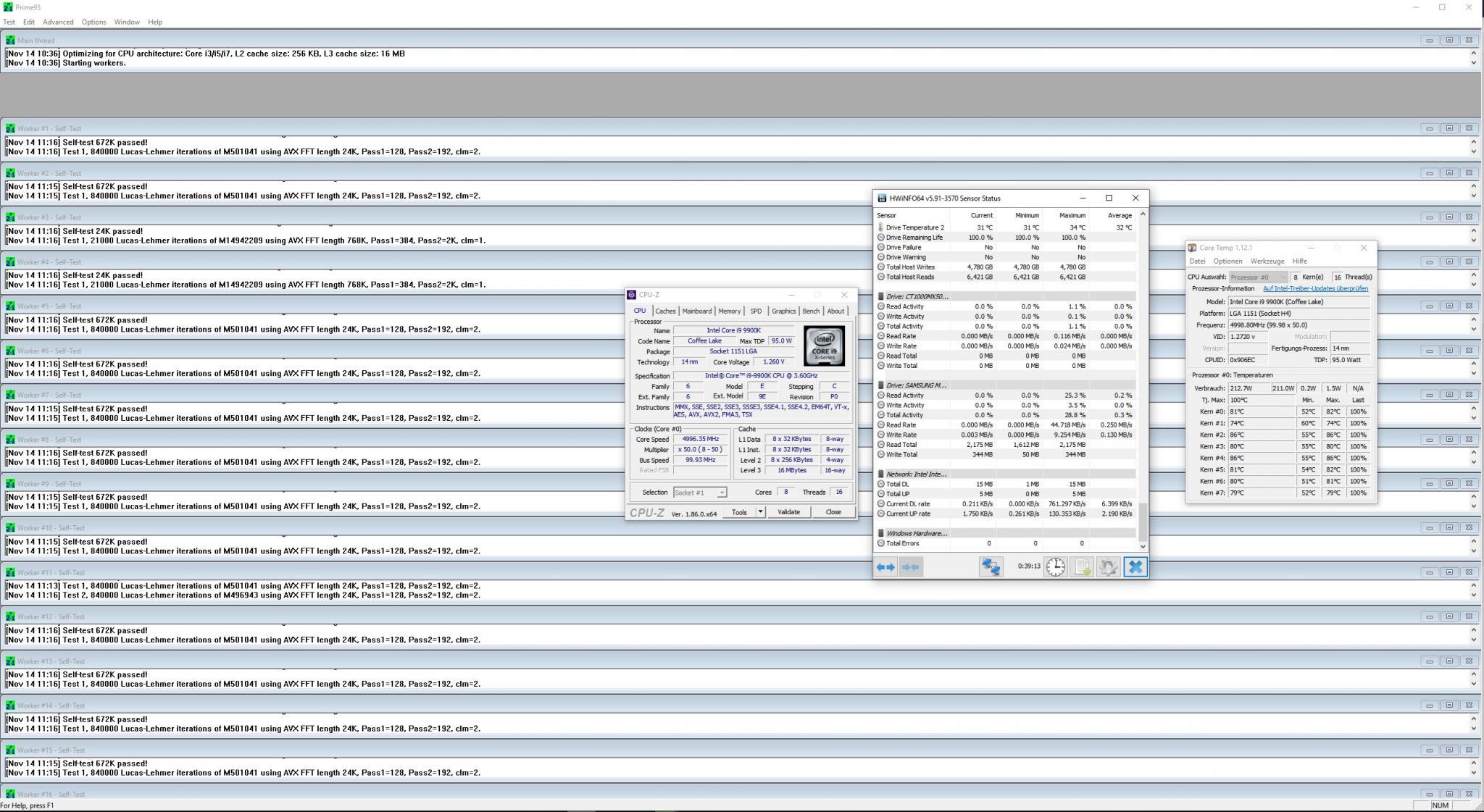This screenshot has height=812, width=1484.
Task: Open CPU-Z Socket #1 selection dropdown
Action: pos(700,493)
